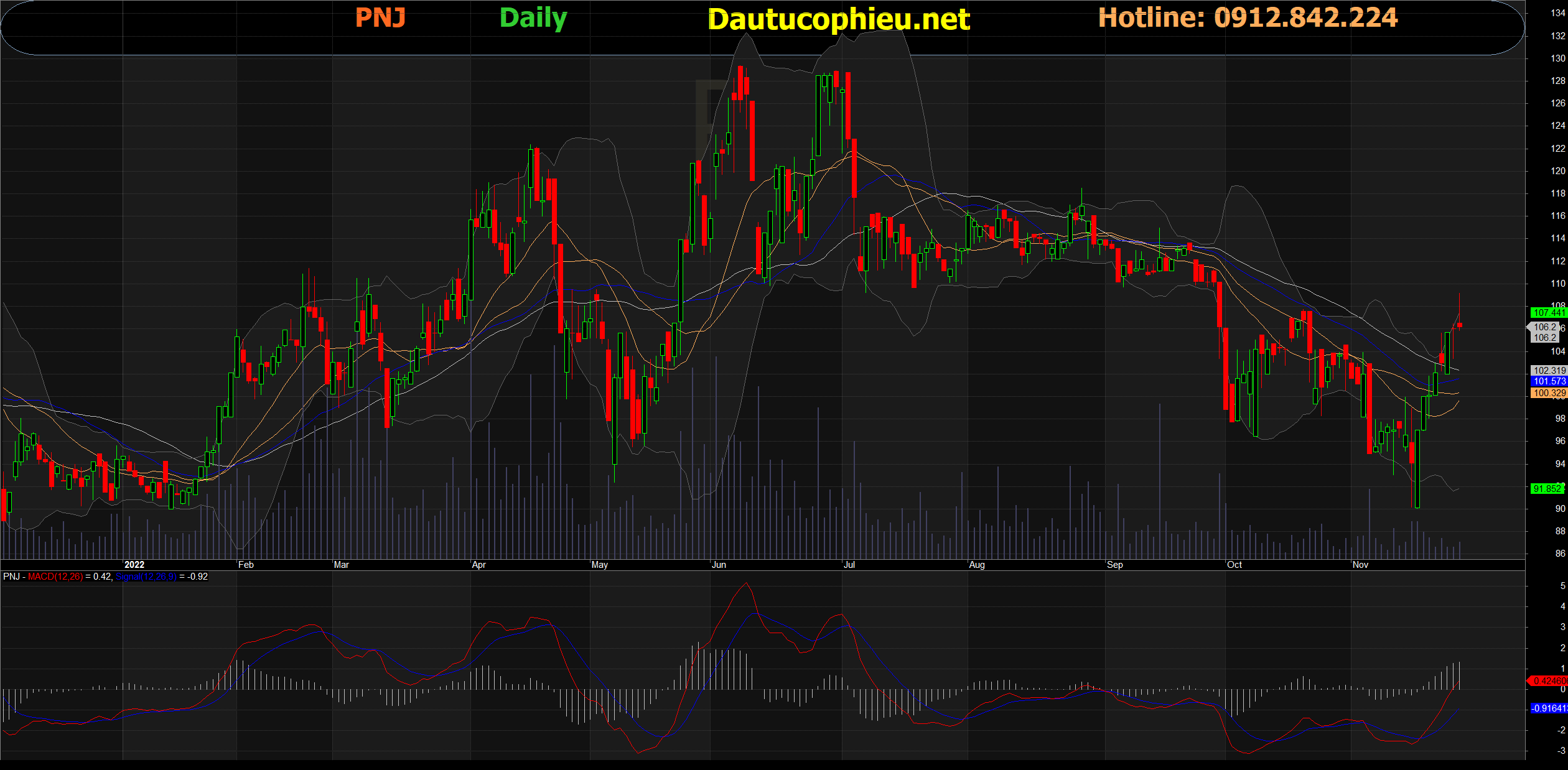Select the Nov marker on the time axis

(x=1360, y=565)
